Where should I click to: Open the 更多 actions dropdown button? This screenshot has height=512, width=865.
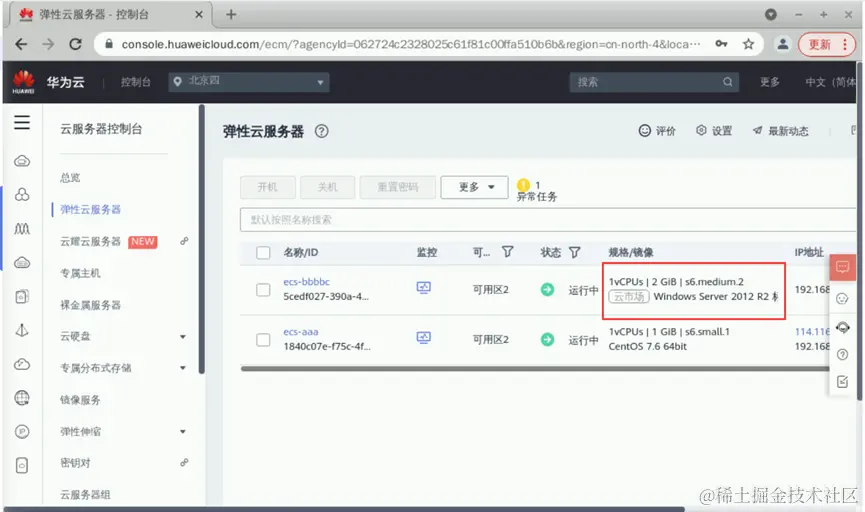(x=474, y=187)
